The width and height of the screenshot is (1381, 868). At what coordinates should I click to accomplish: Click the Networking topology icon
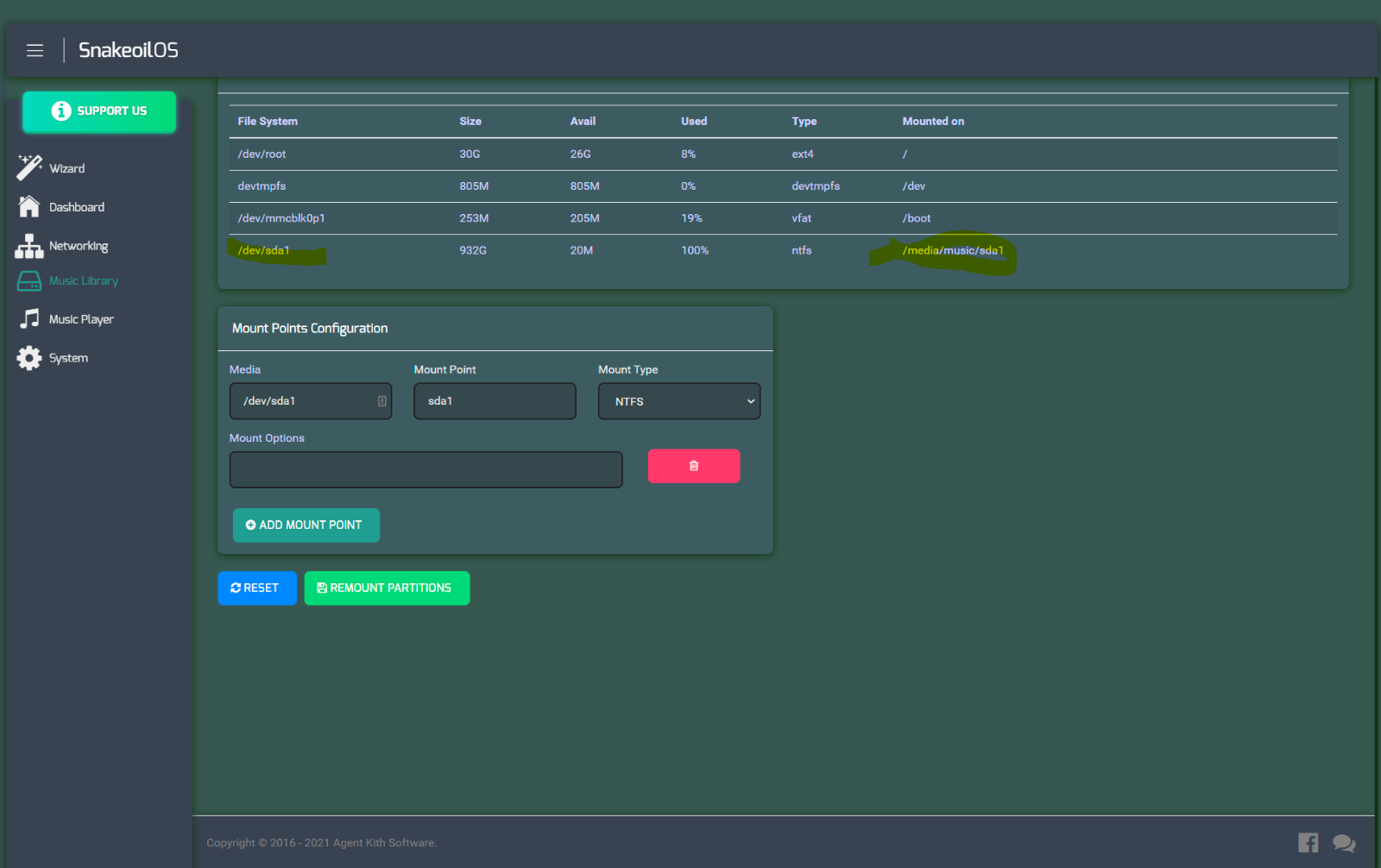(x=29, y=247)
